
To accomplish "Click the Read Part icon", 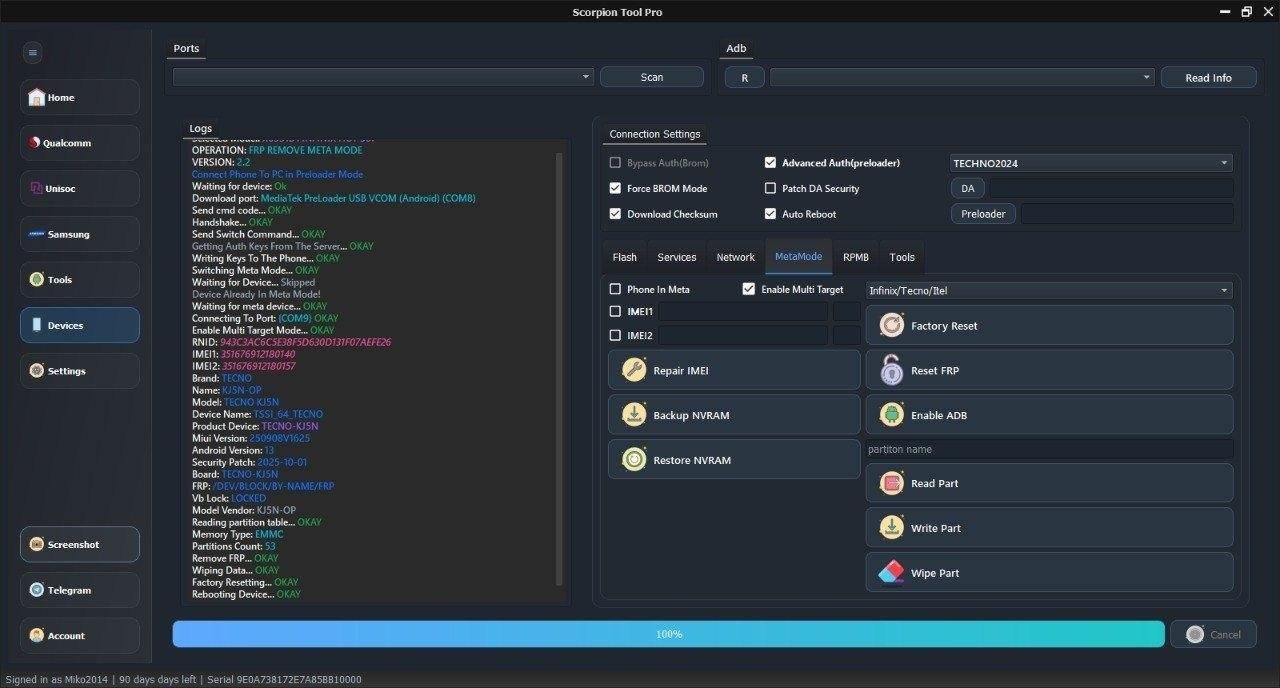I will point(891,483).
